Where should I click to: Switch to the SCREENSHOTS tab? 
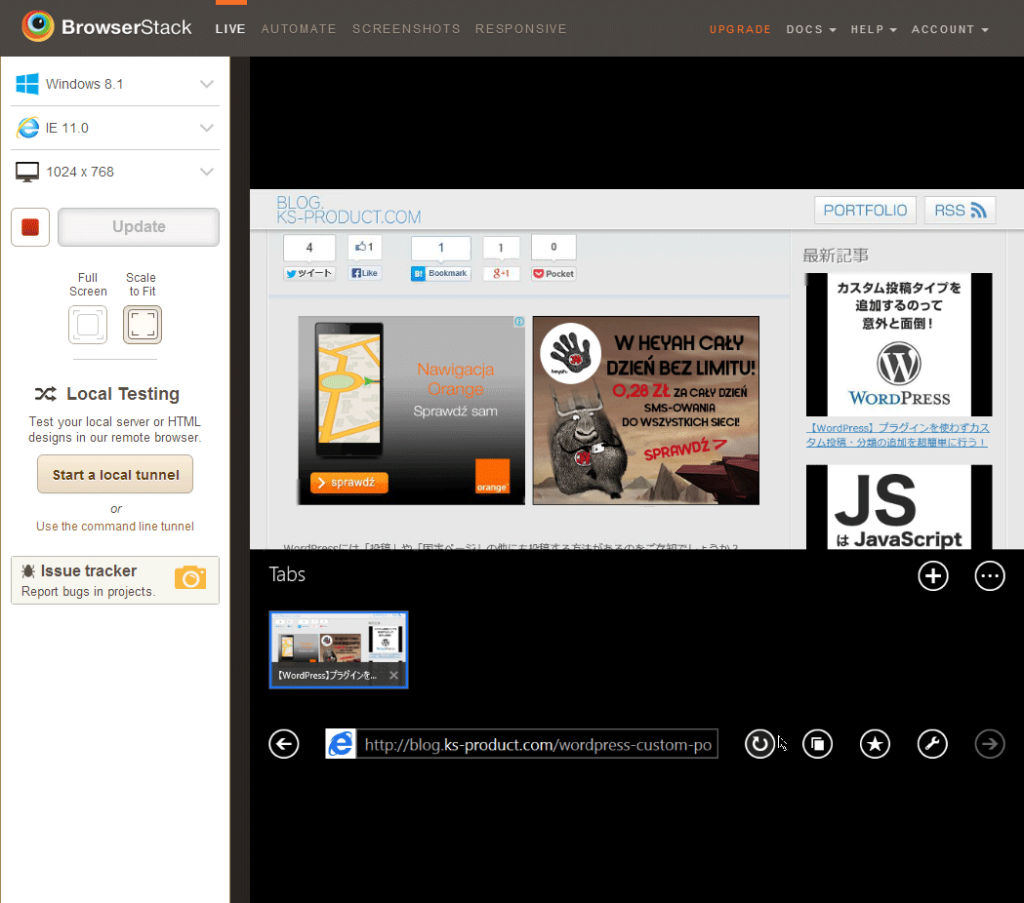click(x=406, y=29)
